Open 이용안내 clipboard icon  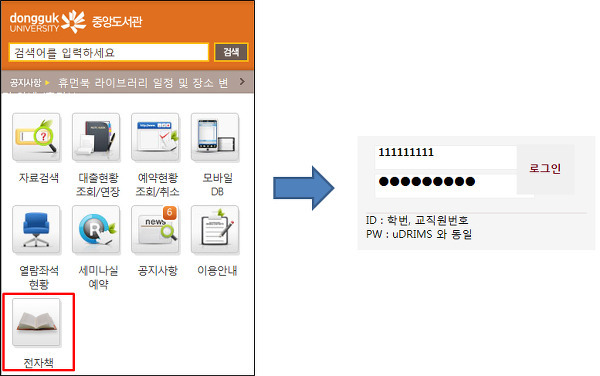coord(215,230)
